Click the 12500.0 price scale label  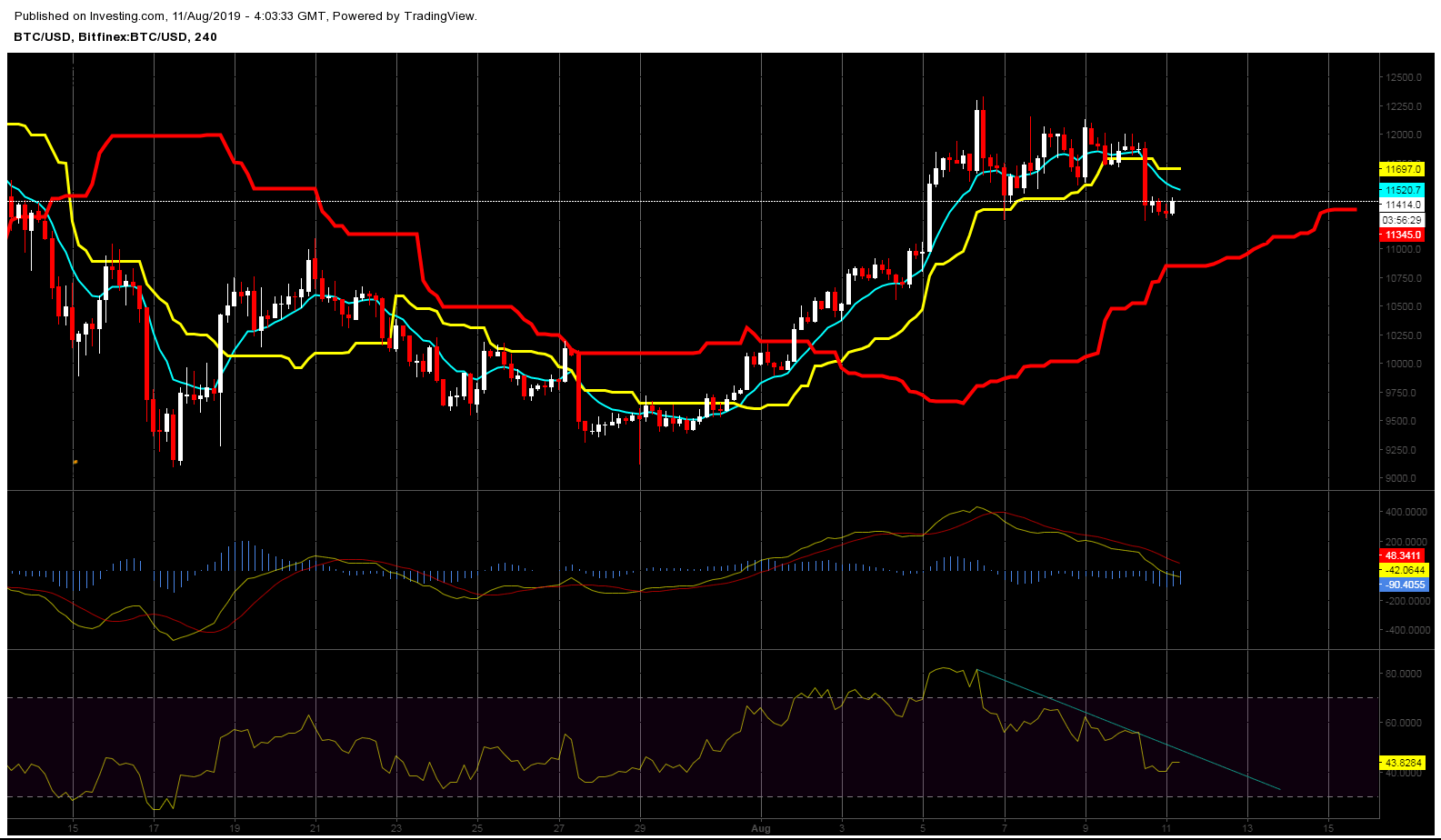[1404, 77]
